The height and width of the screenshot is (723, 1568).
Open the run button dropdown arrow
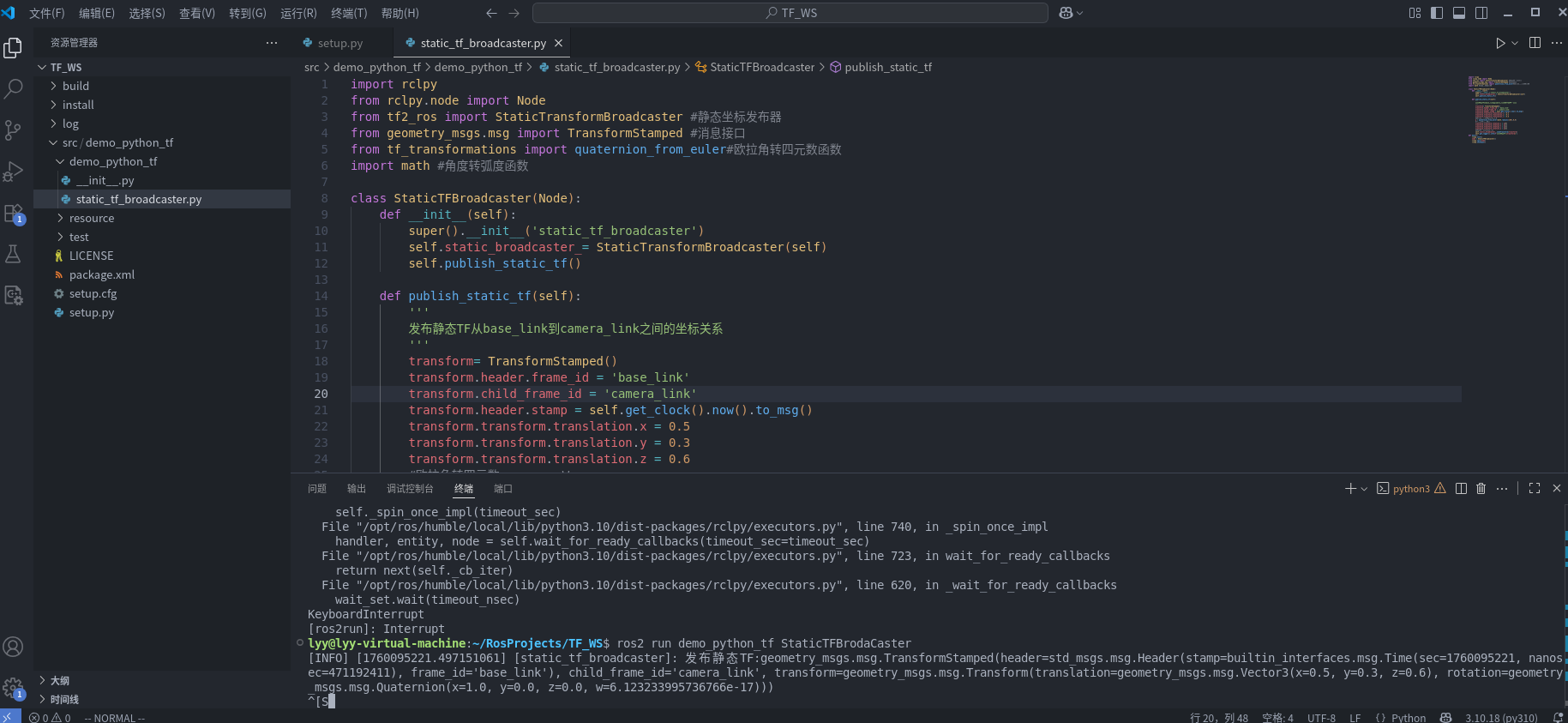(x=1515, y=43)
